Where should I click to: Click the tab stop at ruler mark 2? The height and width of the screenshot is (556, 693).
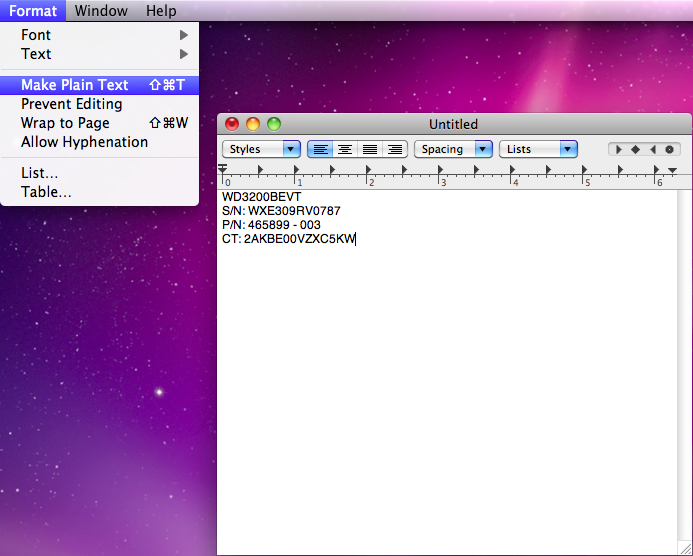click(368, 169)
